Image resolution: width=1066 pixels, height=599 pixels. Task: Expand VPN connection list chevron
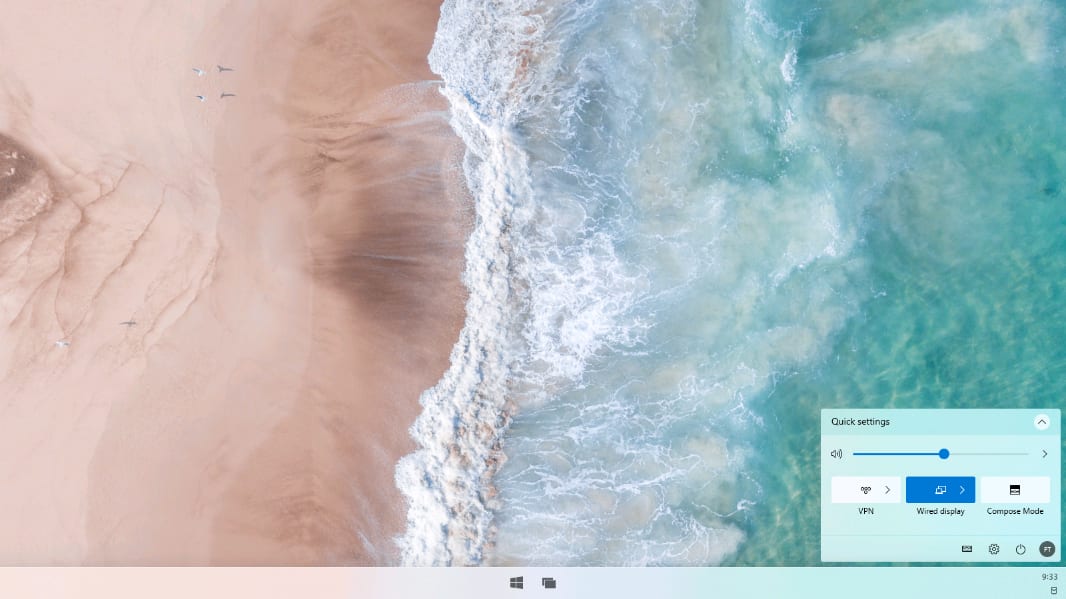point(888,490)
